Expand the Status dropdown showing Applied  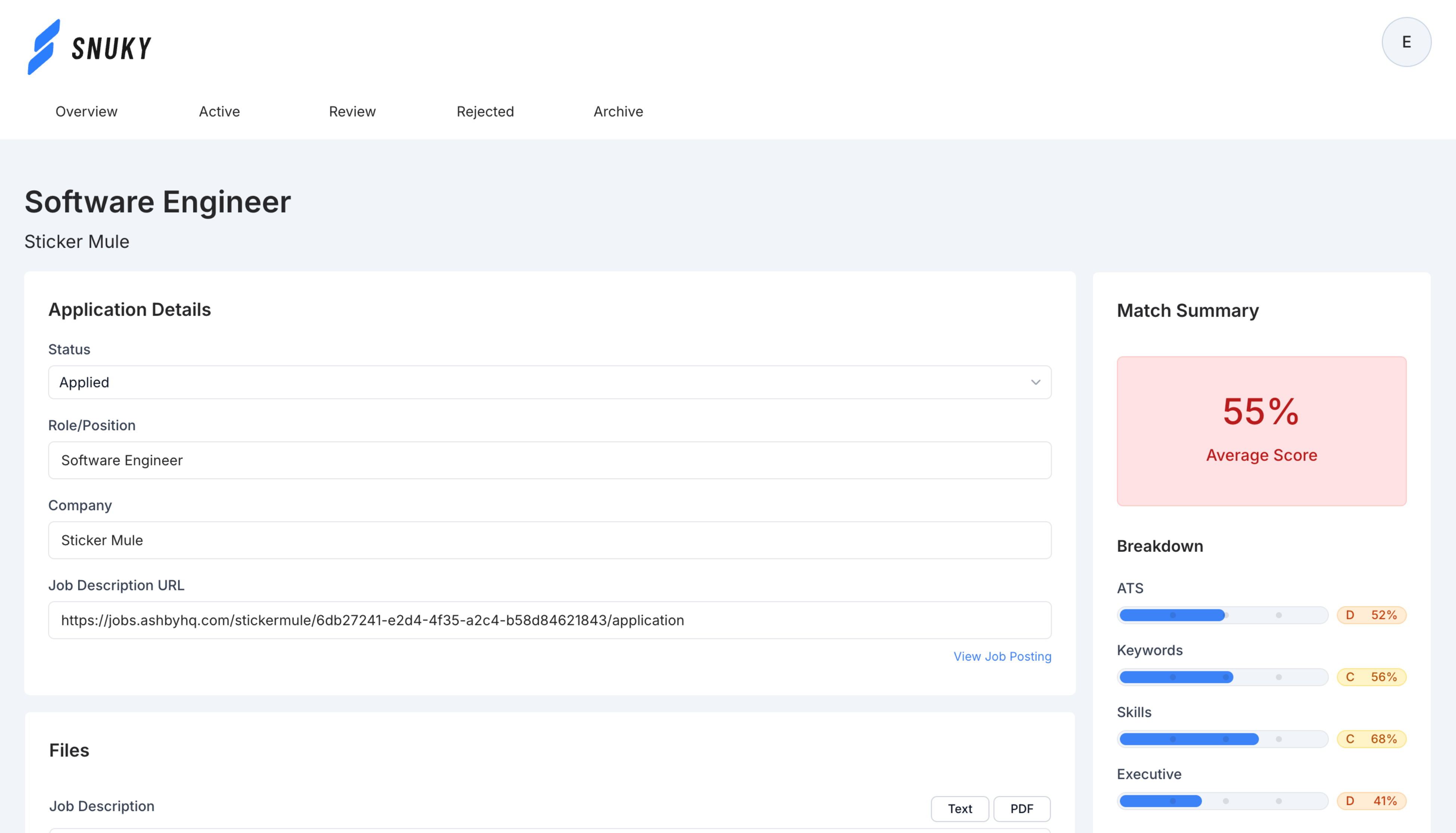click(550, 382)
